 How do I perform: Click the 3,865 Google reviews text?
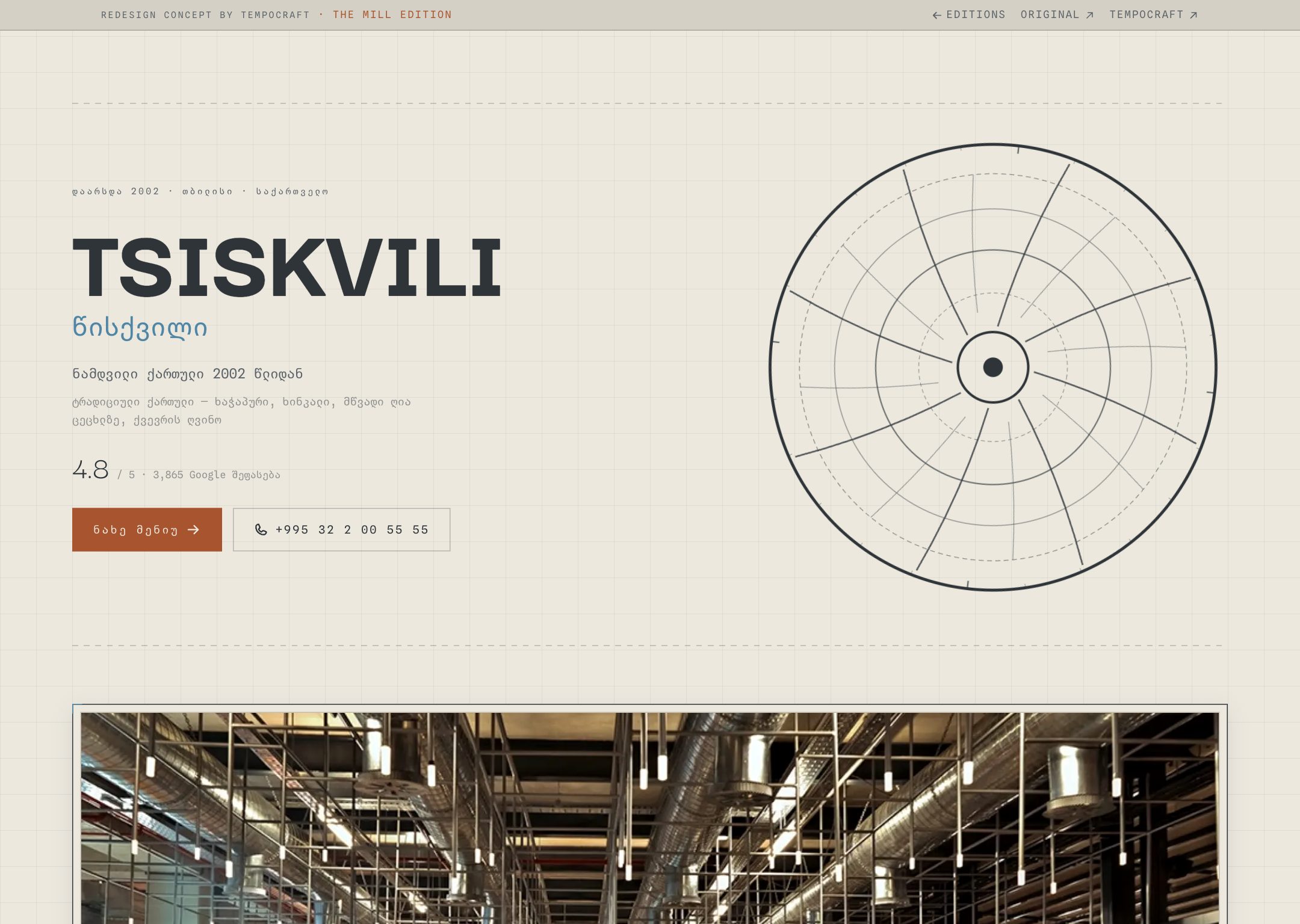tap(216, 475)
